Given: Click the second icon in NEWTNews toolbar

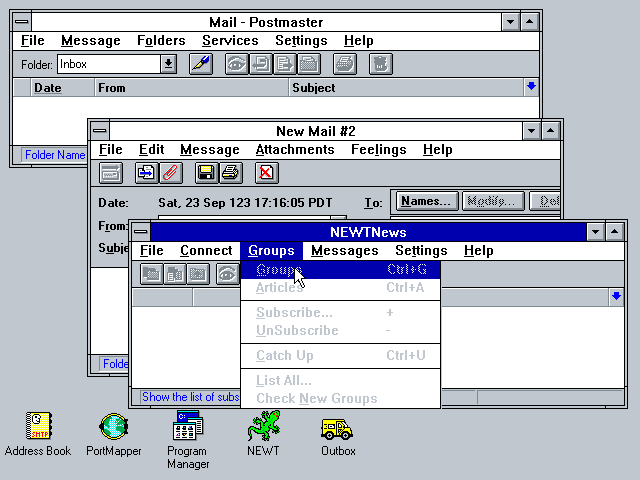Looking at the screenshot, I should point(175,273).
